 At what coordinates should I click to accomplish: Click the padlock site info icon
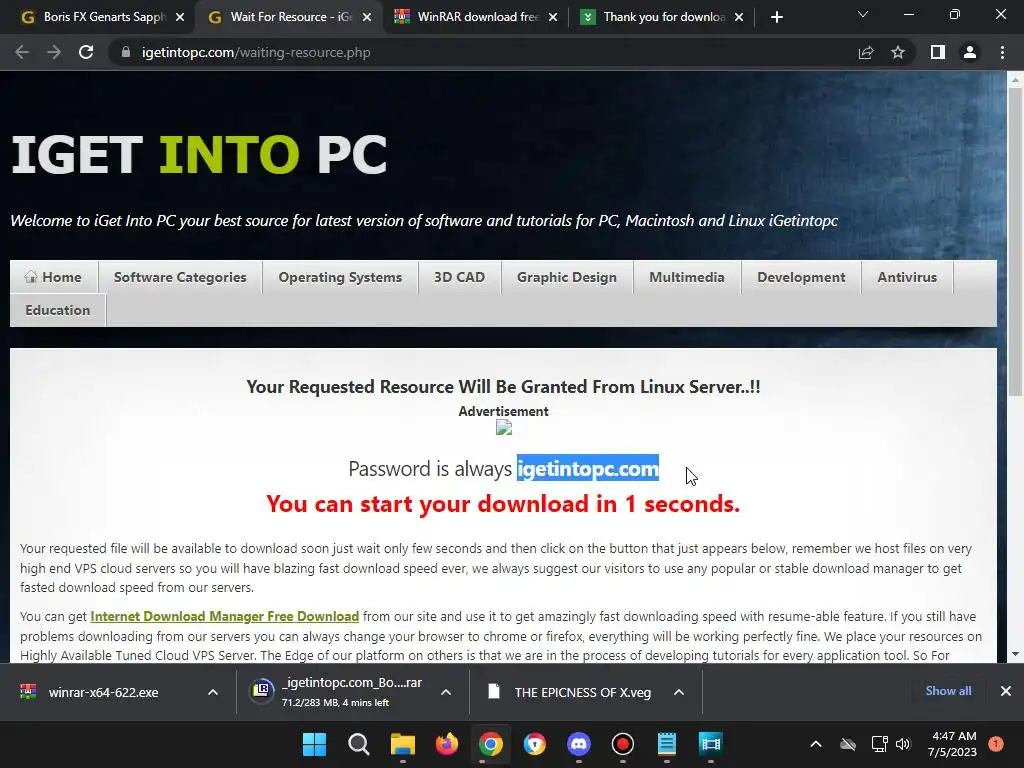coord(125,52)
